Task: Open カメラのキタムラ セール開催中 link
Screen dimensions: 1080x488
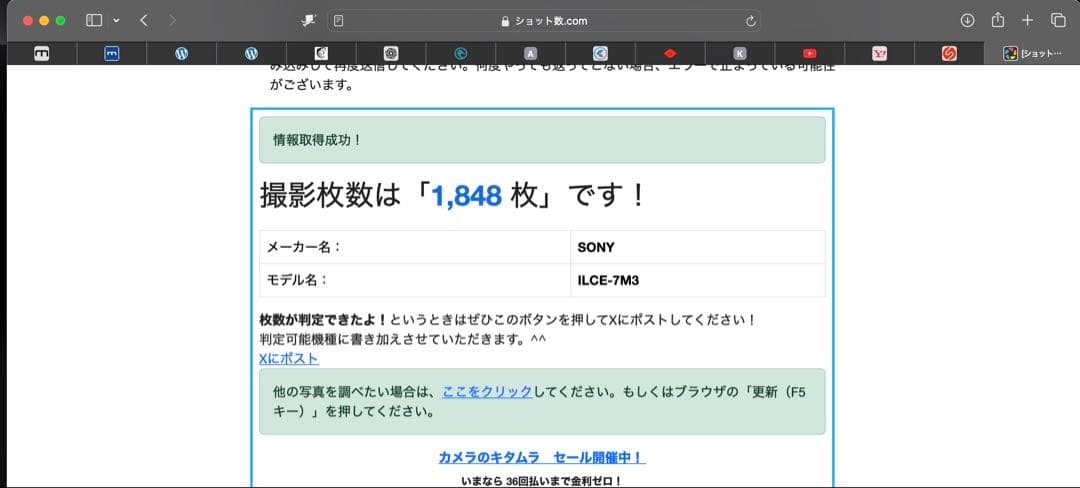Action: point(542,458)
